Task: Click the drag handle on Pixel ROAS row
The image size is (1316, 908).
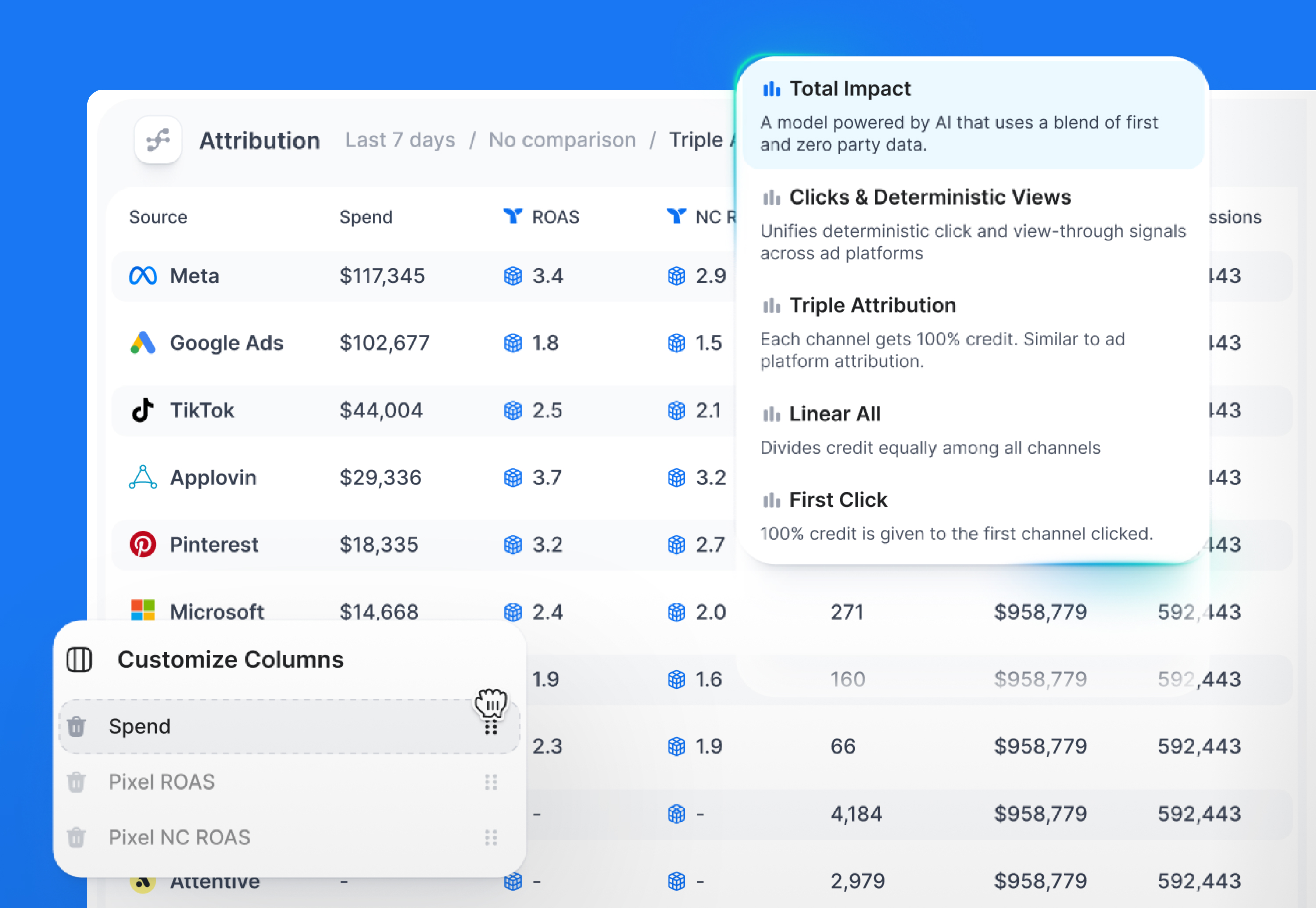Action: point(491,782)
